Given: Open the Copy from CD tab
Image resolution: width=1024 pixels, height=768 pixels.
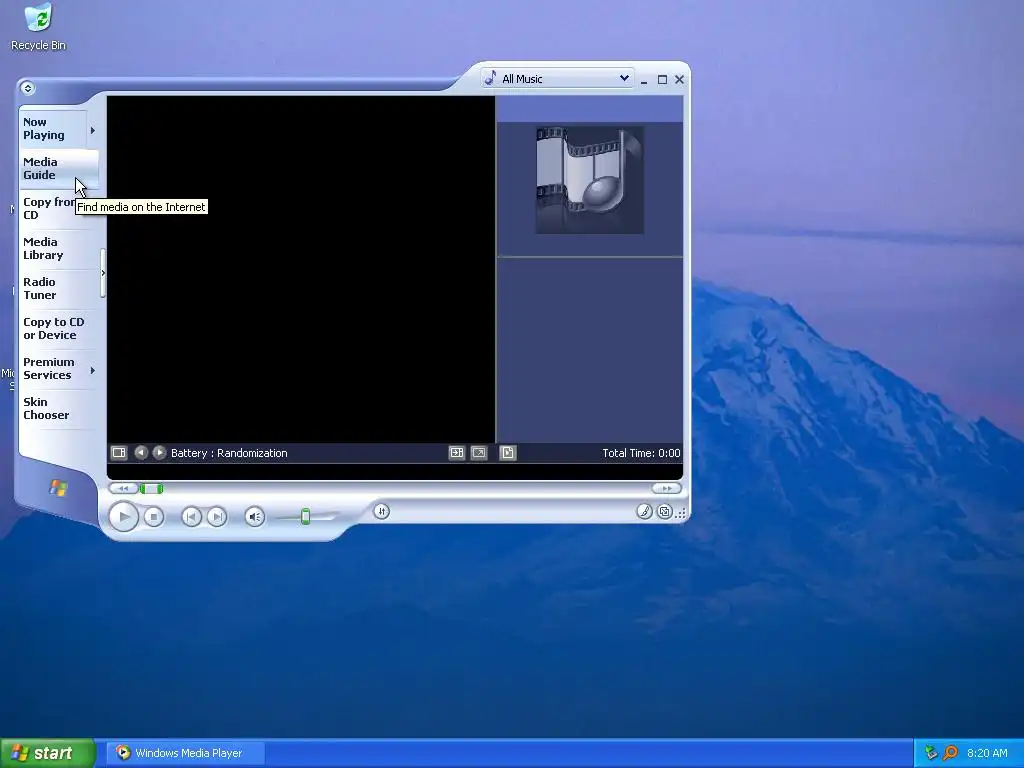Looking at the screenshot, I should pyautogui.click(x=59, y=208).
